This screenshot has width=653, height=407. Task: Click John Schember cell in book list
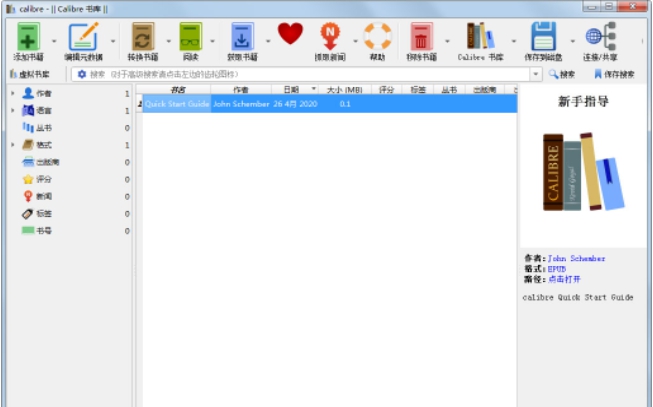point(241,104)
